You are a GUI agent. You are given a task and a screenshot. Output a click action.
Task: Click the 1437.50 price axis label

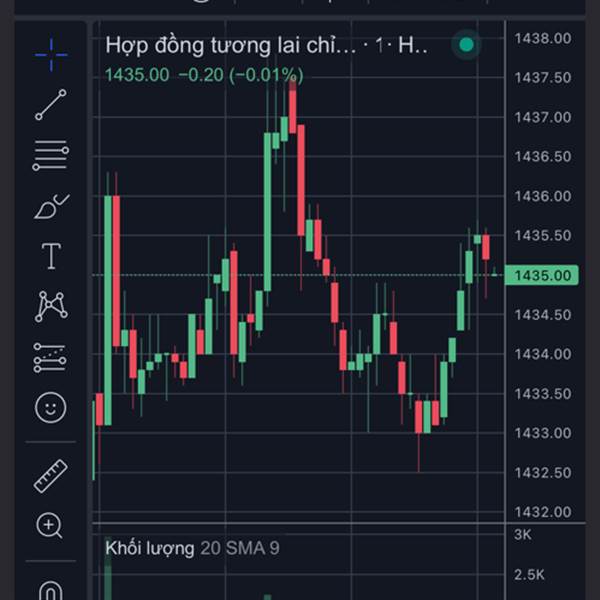click(543, 78)
